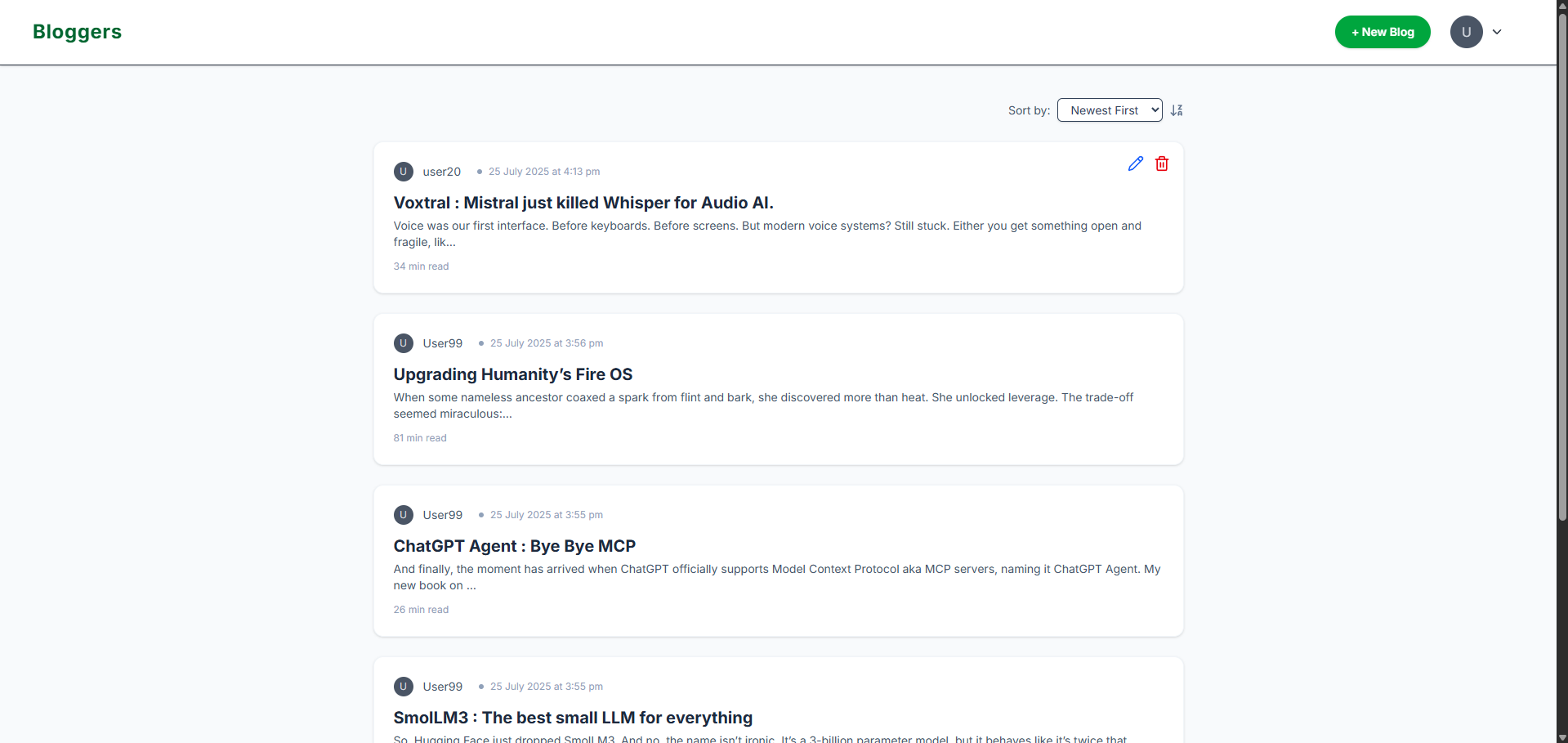Expand the account menu chevron
The width and height of the screenshot is (1568, 743).
[x=1497, y=32]
